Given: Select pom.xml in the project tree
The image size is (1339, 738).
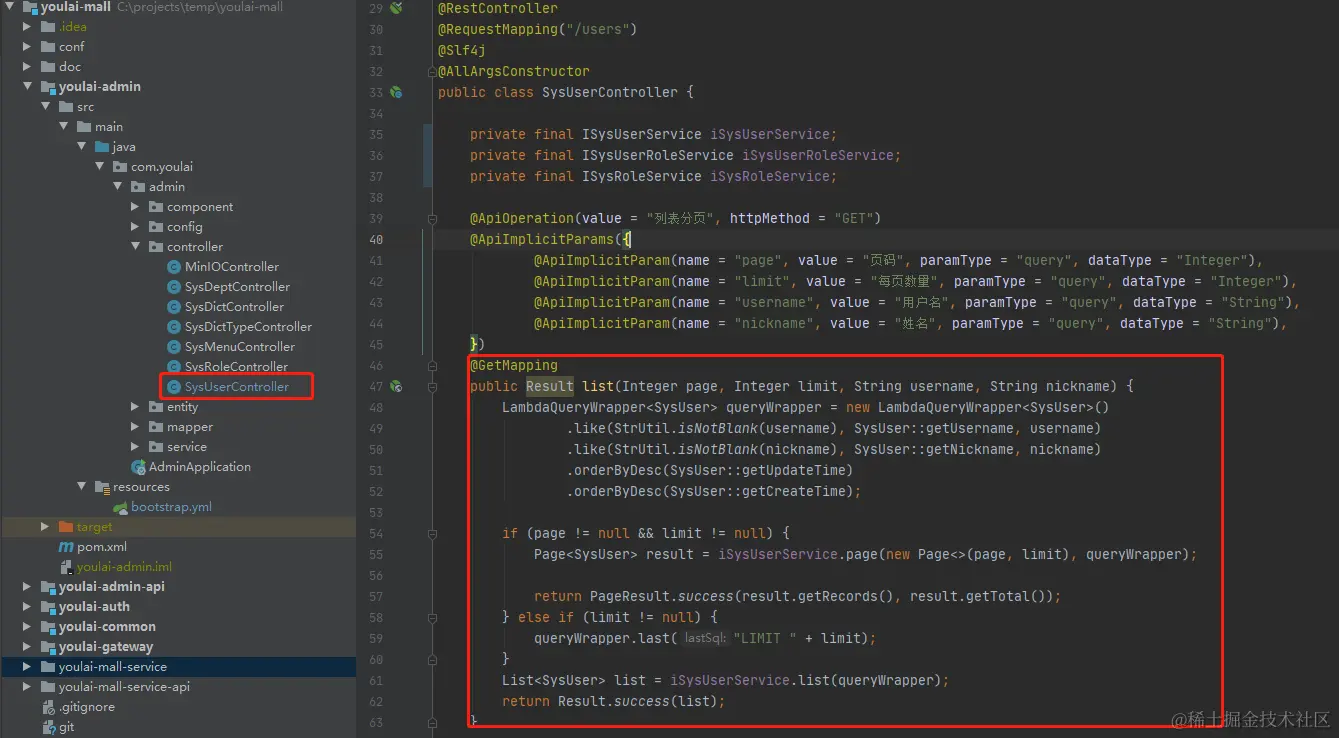Looking at the screenshot, I should (102, 547).
